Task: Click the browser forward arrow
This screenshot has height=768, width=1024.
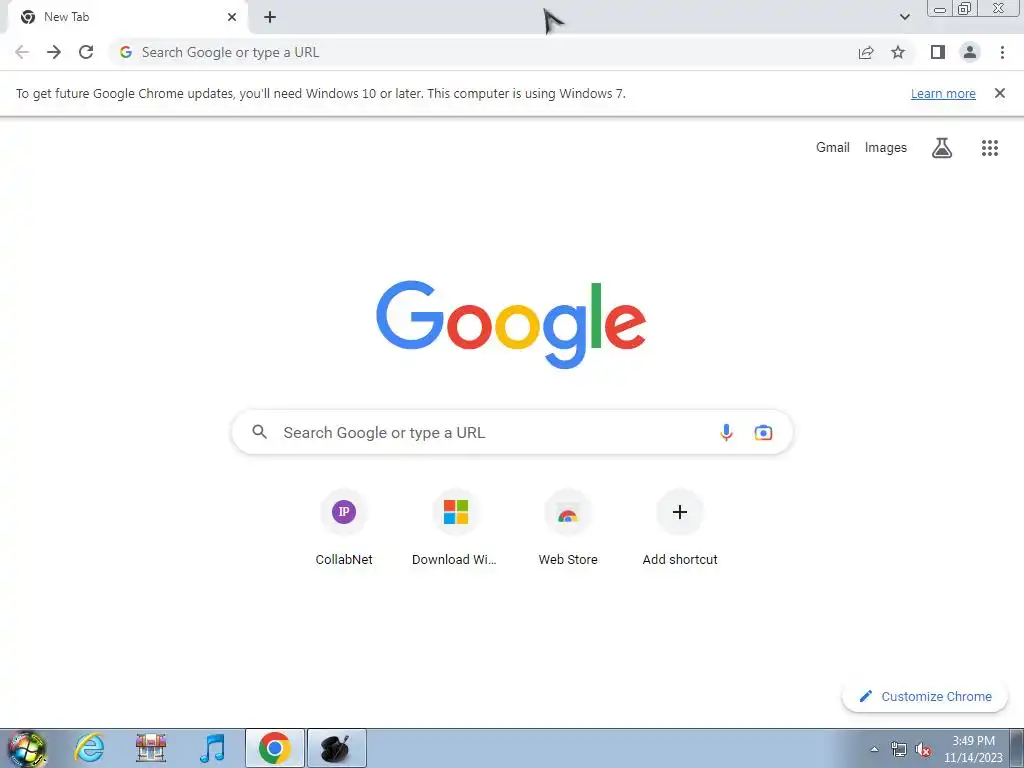Action: click(x=54, y=52)
